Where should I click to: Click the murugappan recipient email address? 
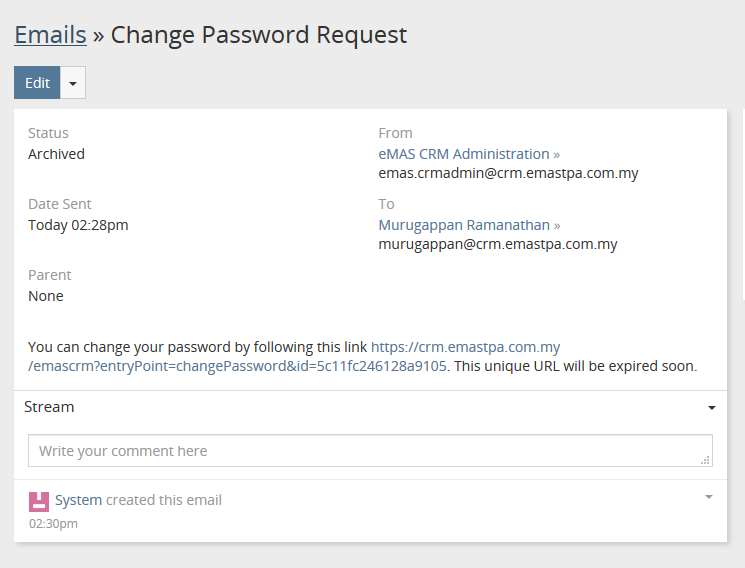coord(497,244)
